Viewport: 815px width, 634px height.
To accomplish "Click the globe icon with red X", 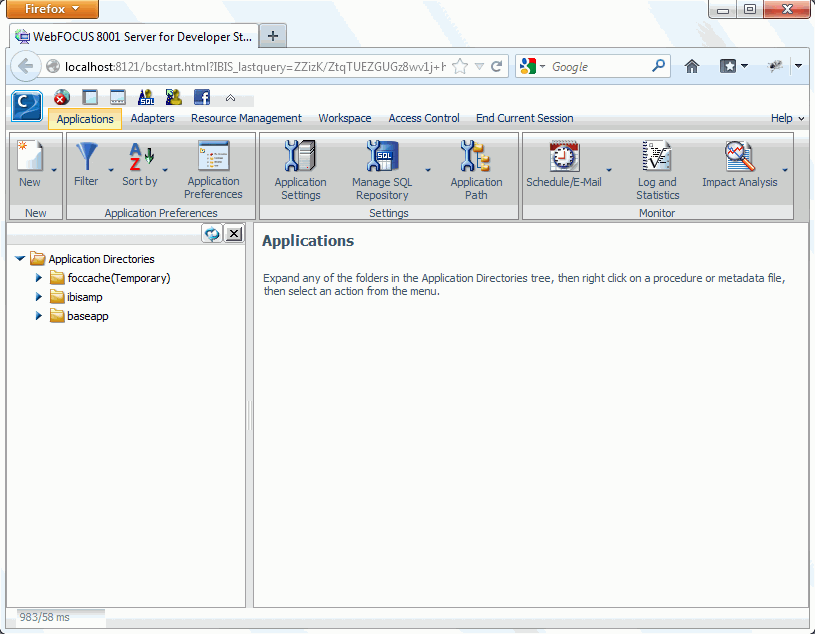I will 61,97.
